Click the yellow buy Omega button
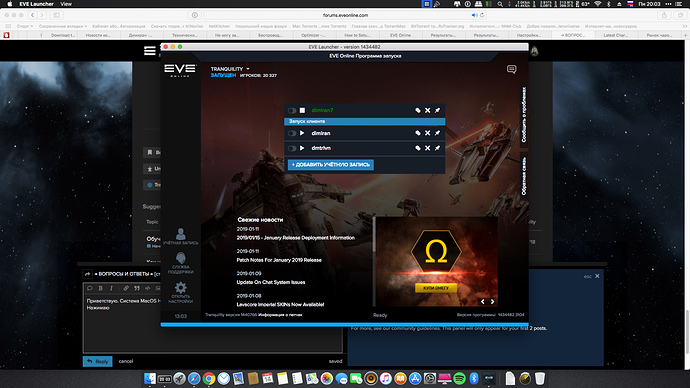690x388 pixels. click(436, 288)
